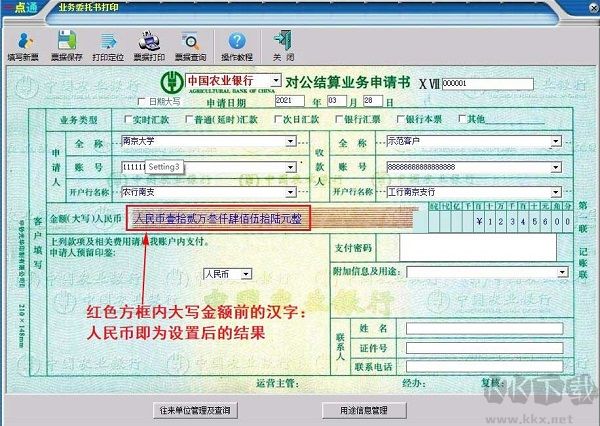Image resolution: width=600 pixels, height=426 pixels.
Task: Click the 经办 label
Action: pos(414,383)
